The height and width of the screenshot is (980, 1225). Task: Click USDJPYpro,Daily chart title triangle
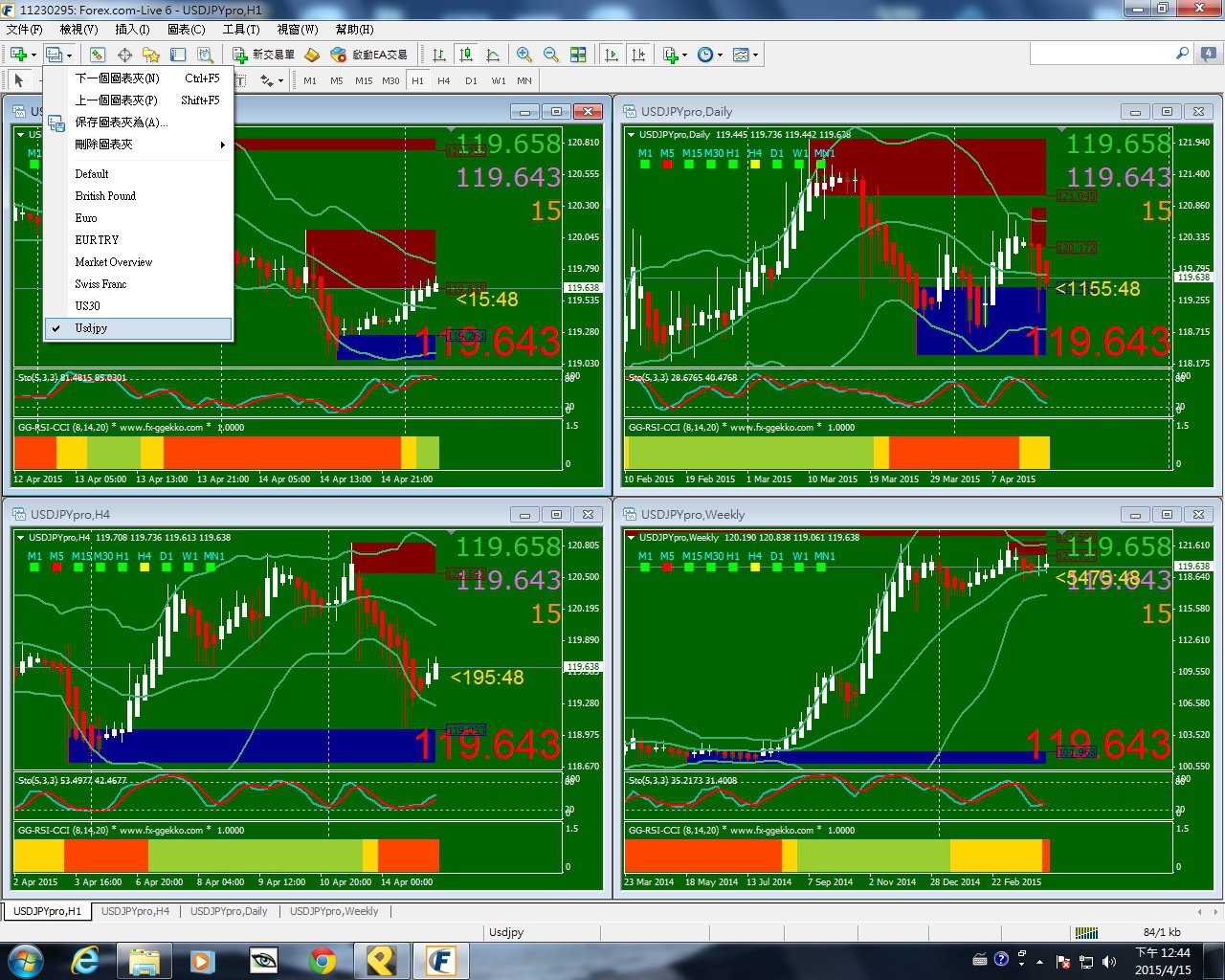click(x=630, y=134)
